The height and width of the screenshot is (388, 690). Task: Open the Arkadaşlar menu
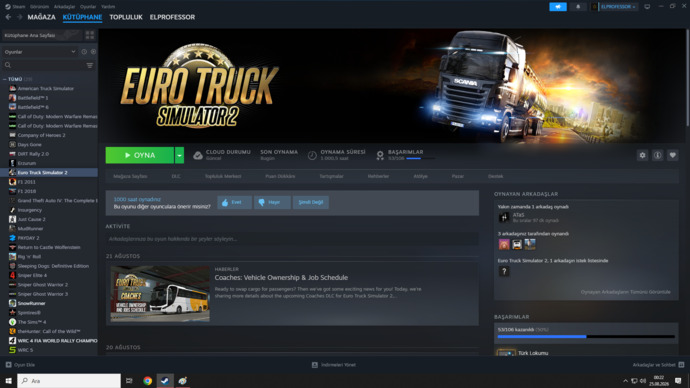(64, 7)
